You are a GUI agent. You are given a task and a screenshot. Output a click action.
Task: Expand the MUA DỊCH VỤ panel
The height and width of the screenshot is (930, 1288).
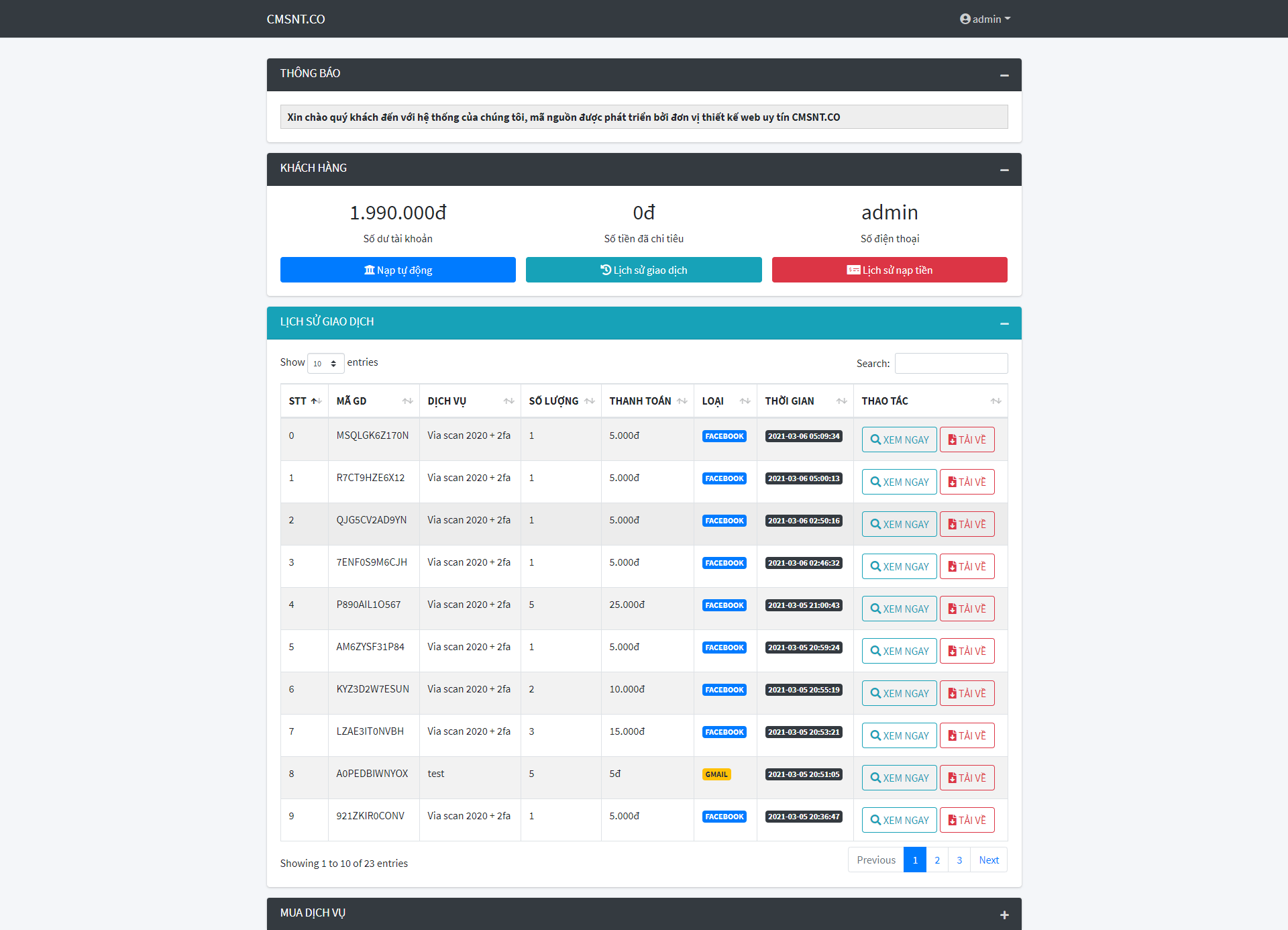[x=1004, y=915]
